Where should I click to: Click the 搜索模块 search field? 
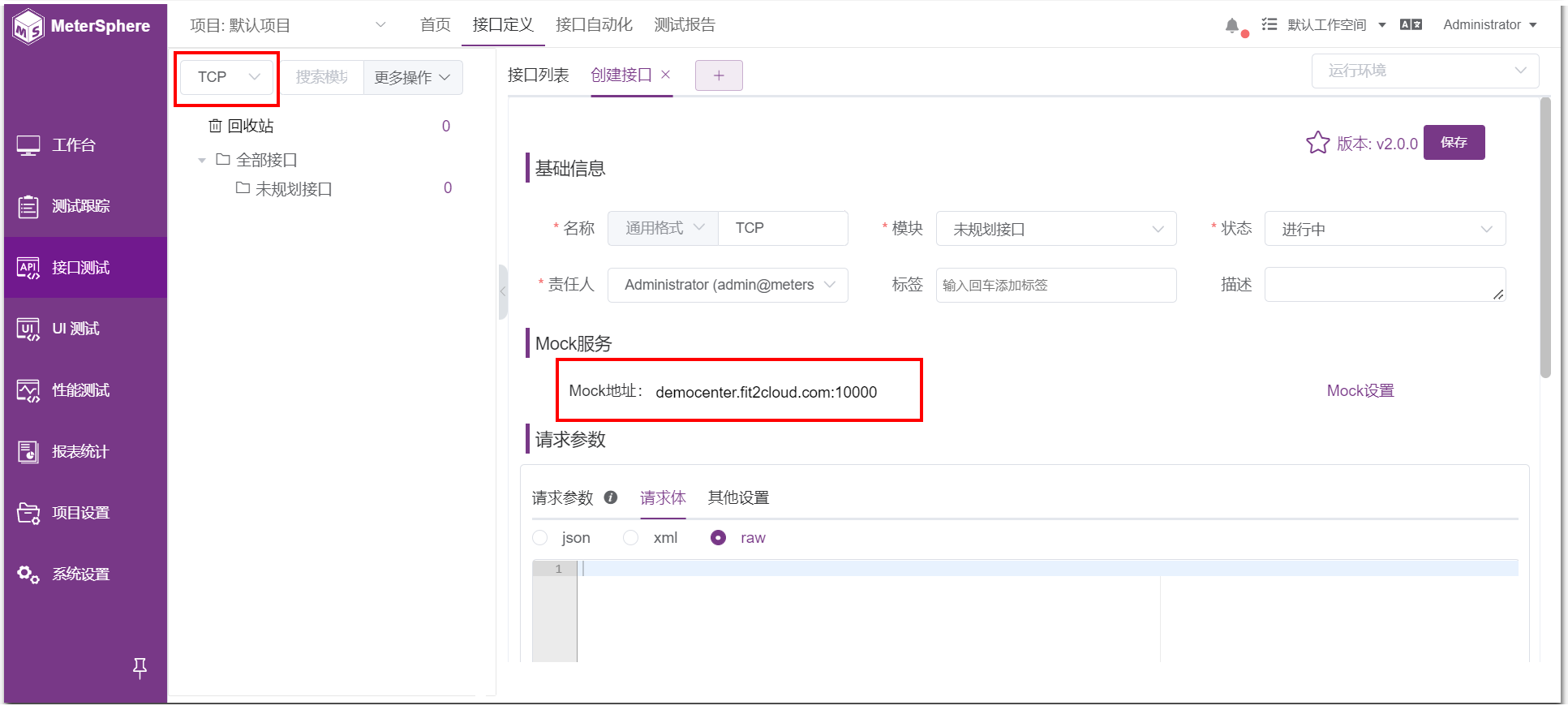click(322, 77)
